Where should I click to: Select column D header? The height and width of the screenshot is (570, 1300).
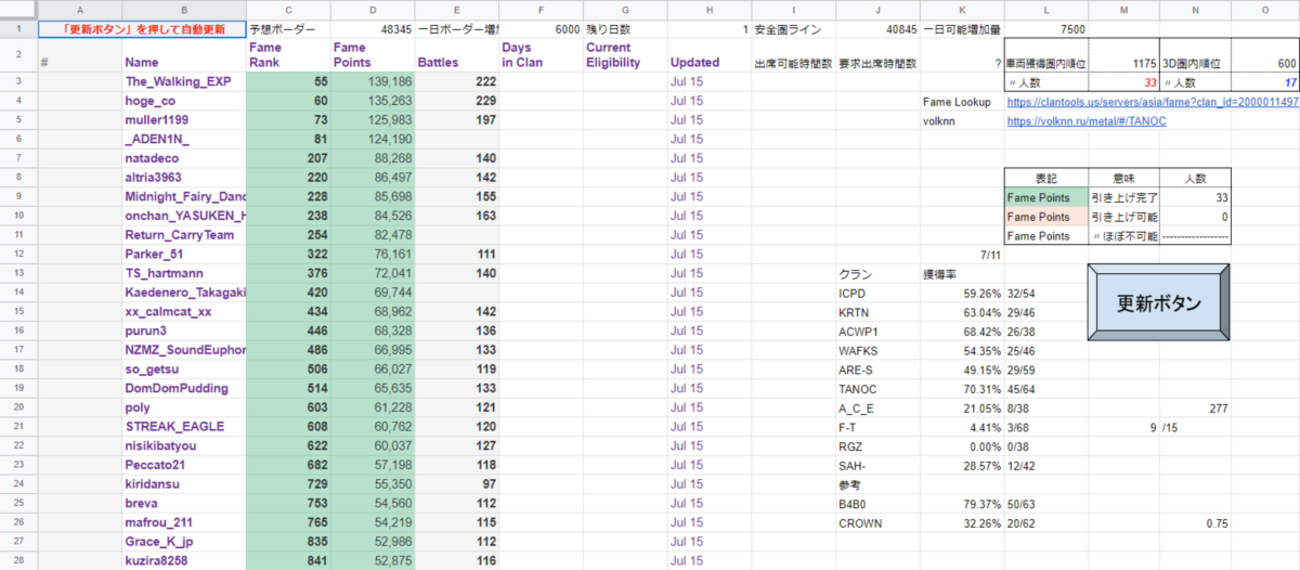[x=373, y=9]
